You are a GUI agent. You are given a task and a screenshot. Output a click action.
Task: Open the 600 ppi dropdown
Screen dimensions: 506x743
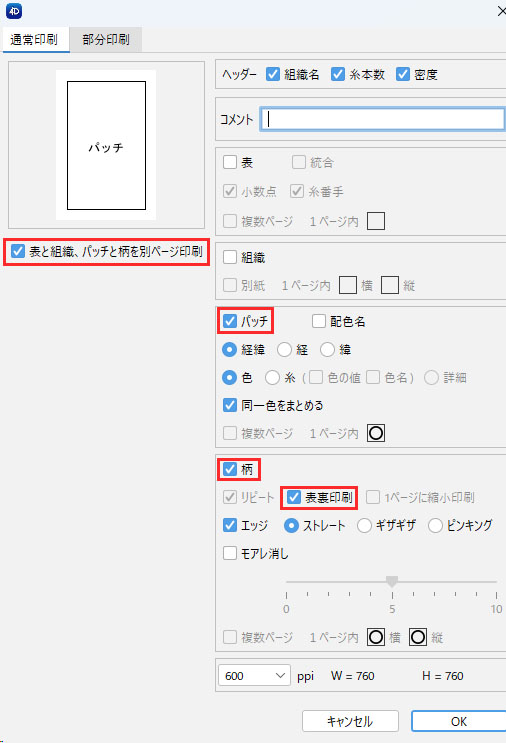coord(254,675)
